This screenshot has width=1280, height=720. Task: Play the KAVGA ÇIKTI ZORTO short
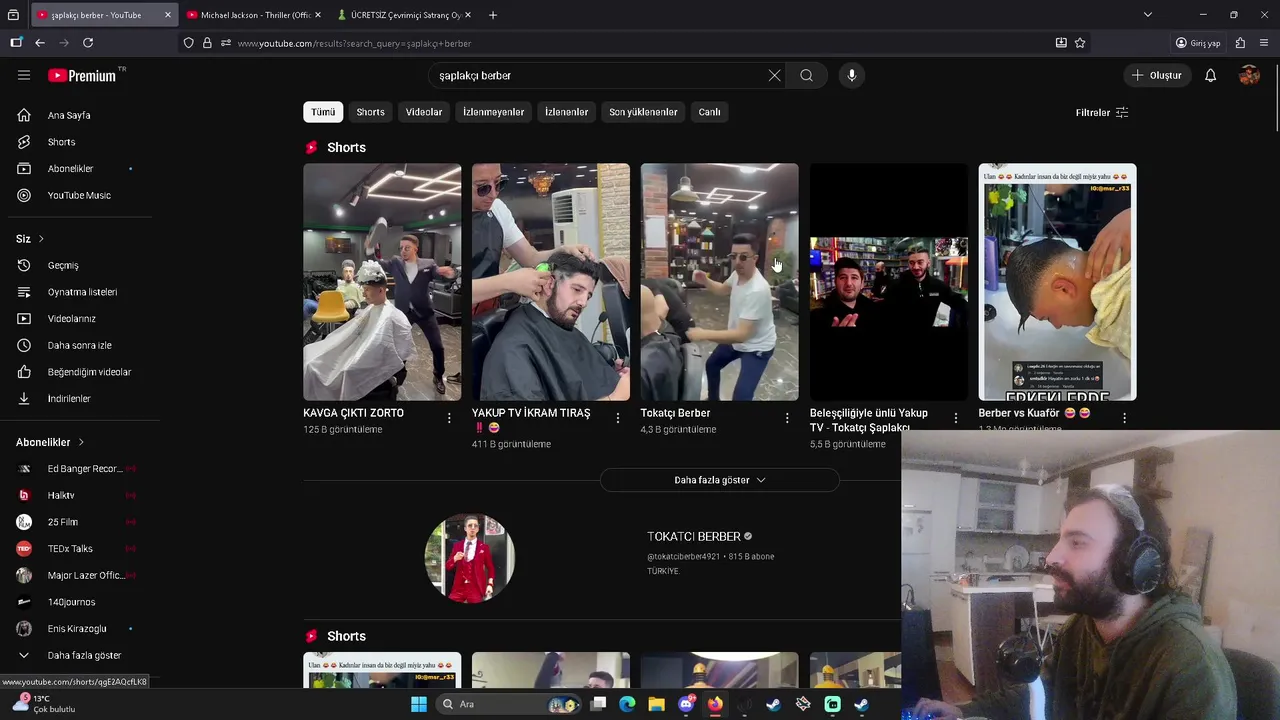tap(382, 282)
